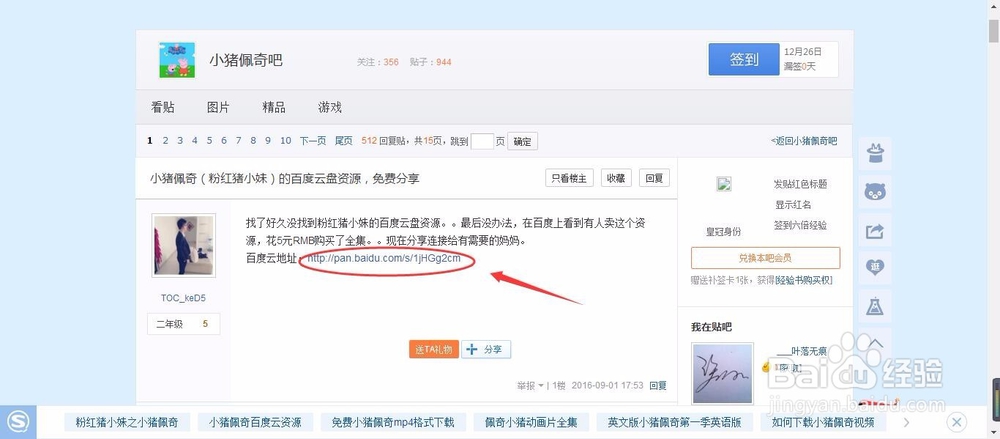Open suggestion 粉红猪小妹之小猪佩奇
The width and height of the screenshot is (1000, 439).
126,422
